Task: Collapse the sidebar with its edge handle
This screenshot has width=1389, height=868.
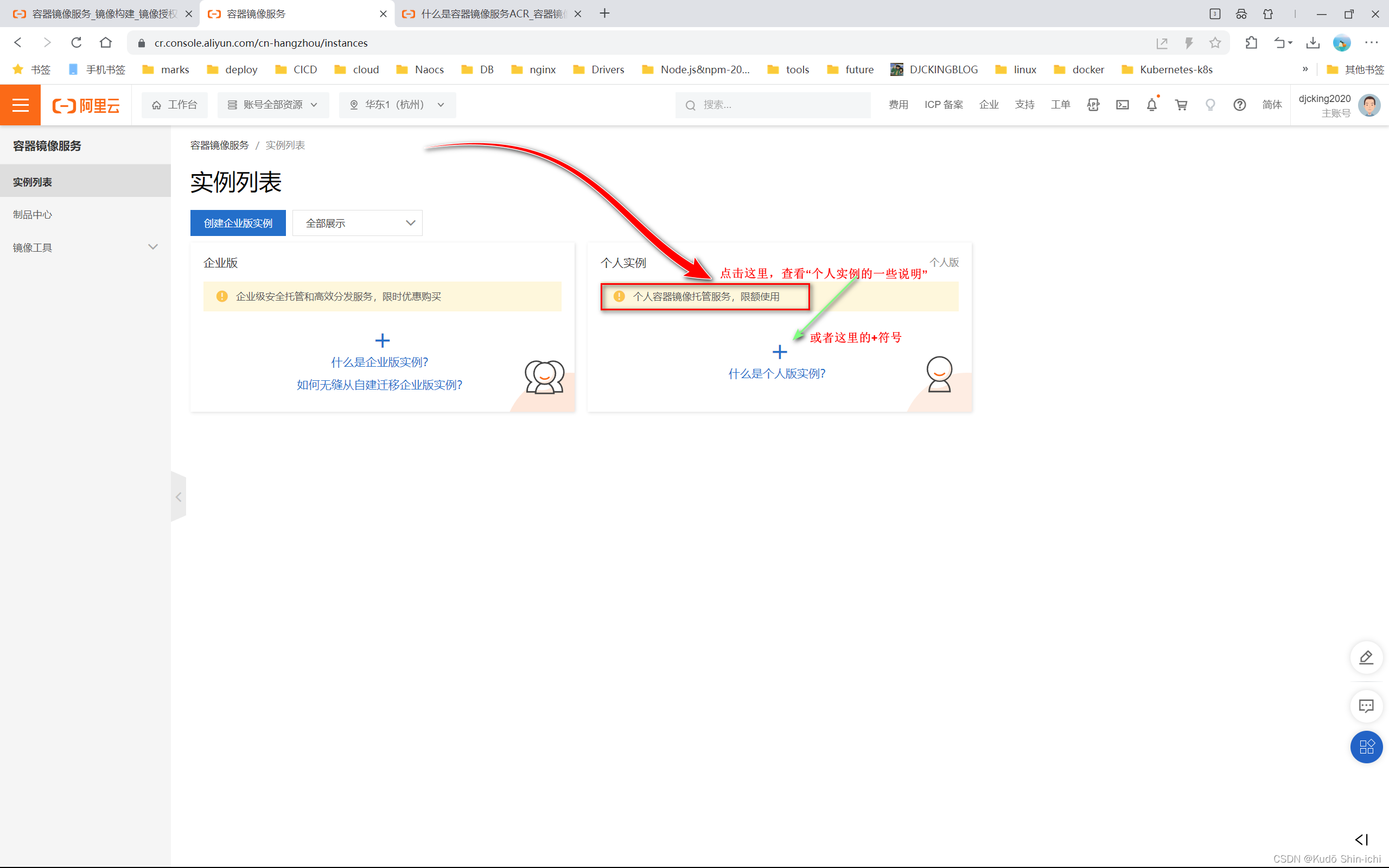Action: [179, 497]
